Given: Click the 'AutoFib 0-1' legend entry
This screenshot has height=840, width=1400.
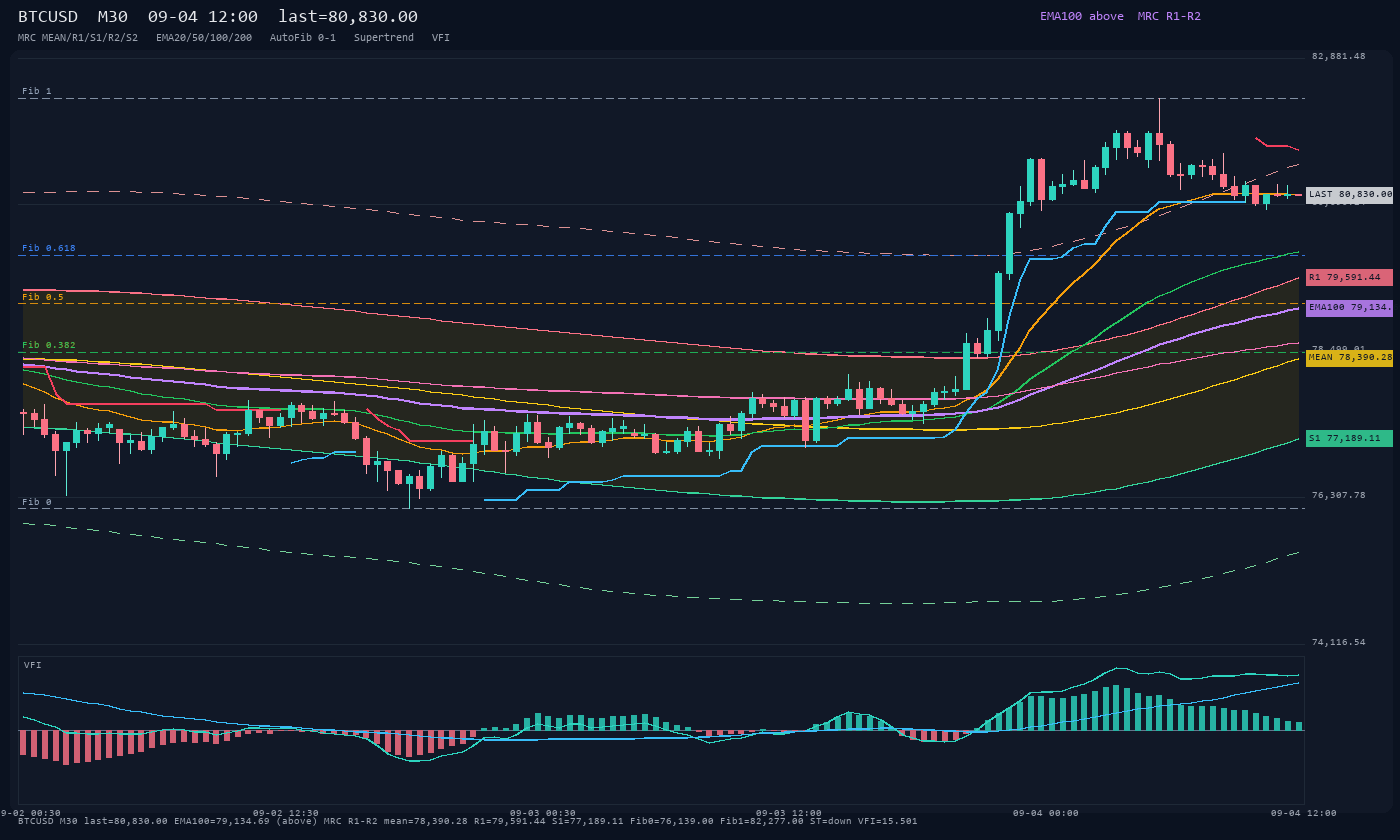Looking at the screenshot, I should (x=303, y=37).
